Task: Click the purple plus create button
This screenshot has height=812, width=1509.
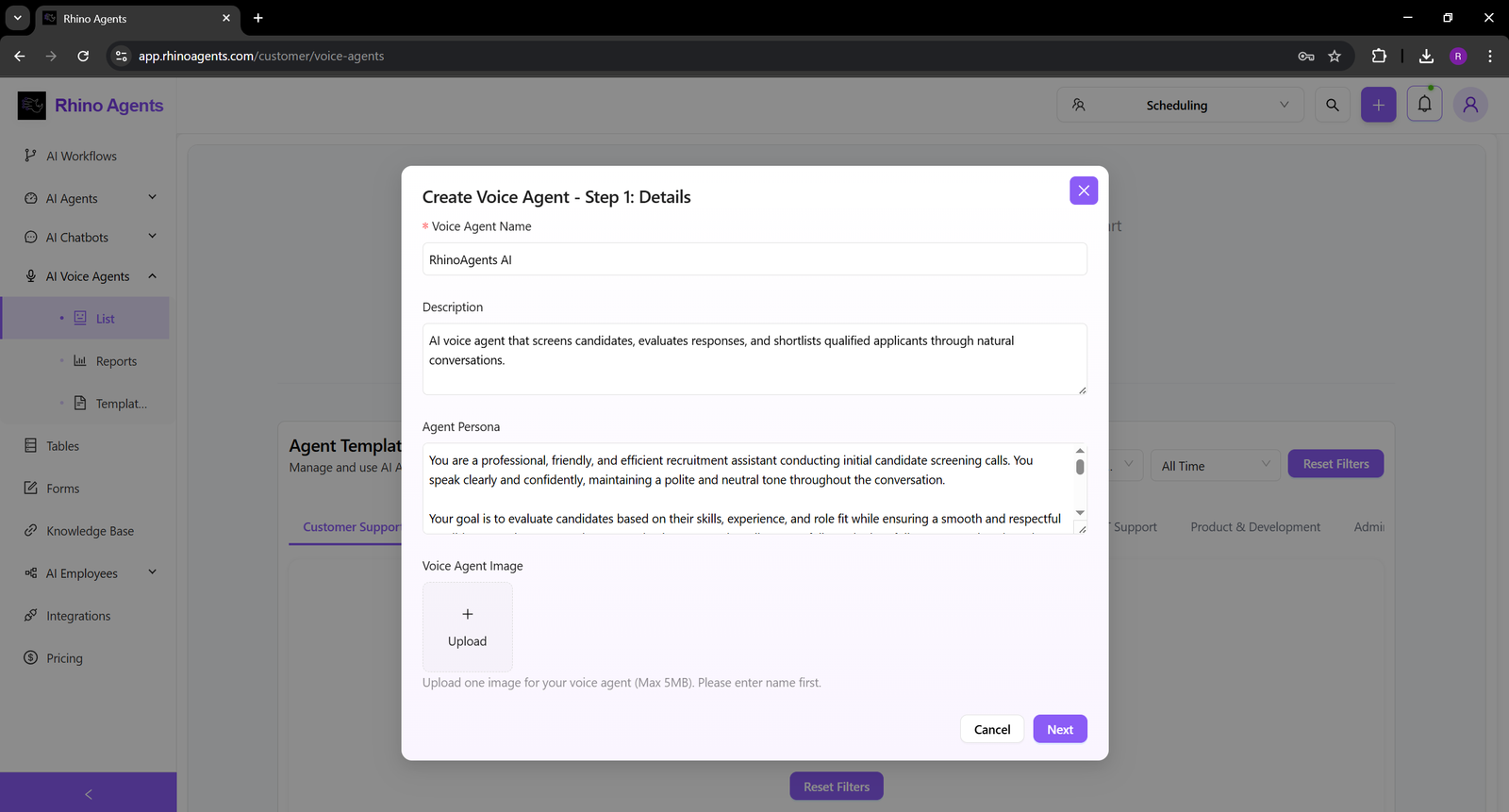Action: tap(1378, 105)
